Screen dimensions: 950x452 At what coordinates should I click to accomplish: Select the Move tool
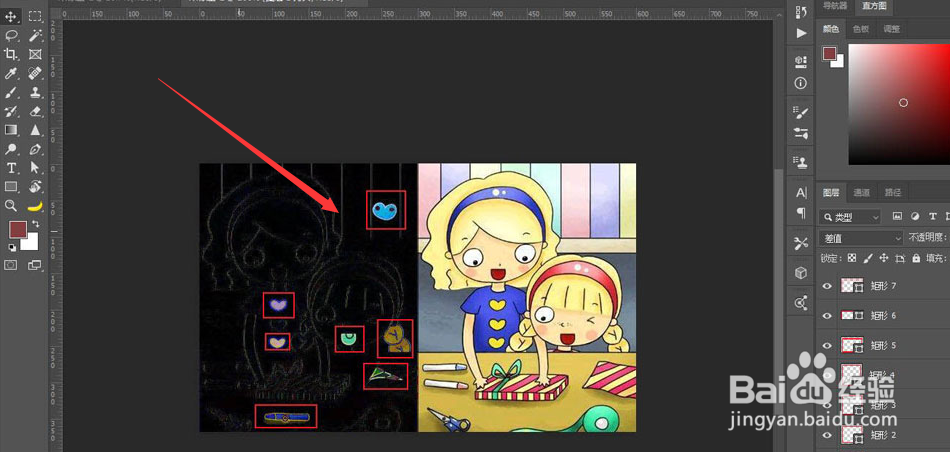pos(11,16)
